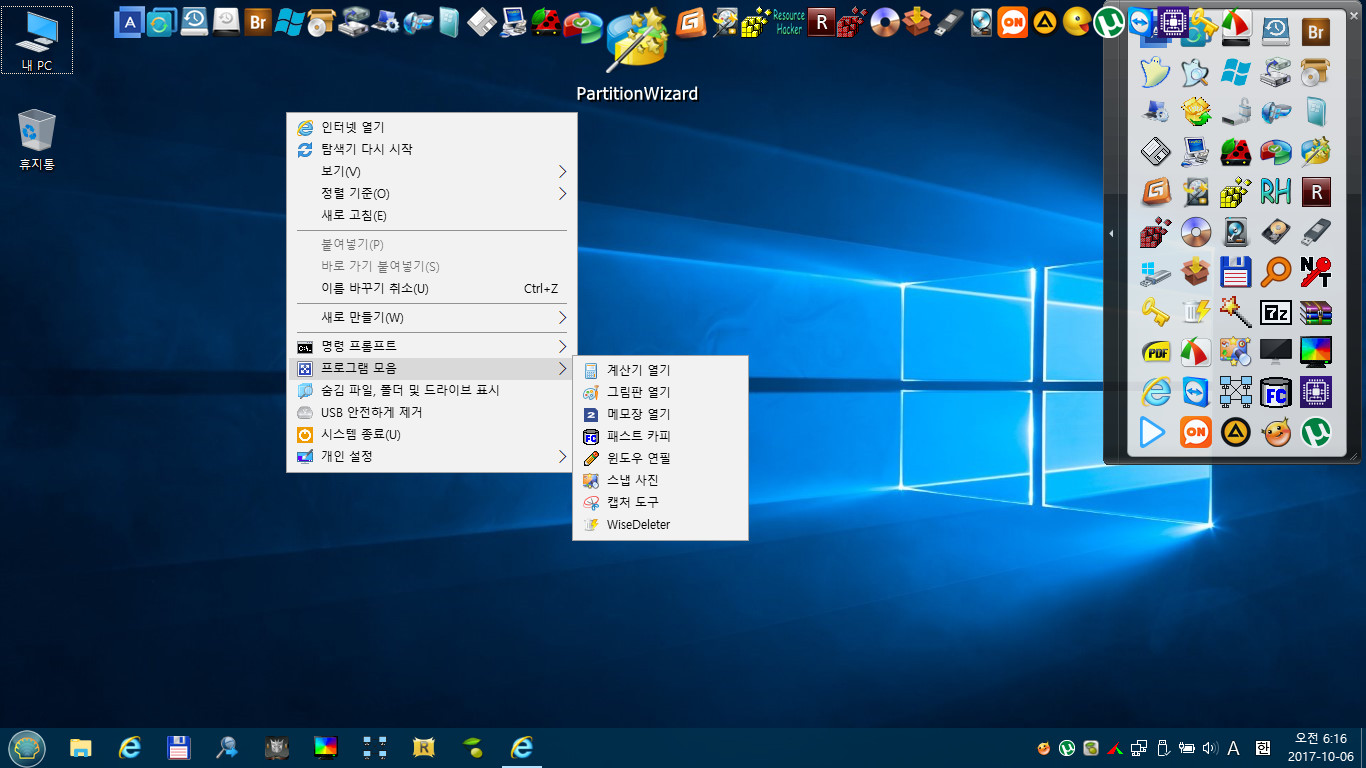Choose 이름 바꾸기 취소(U) menu entry

[x=431, y=288]
